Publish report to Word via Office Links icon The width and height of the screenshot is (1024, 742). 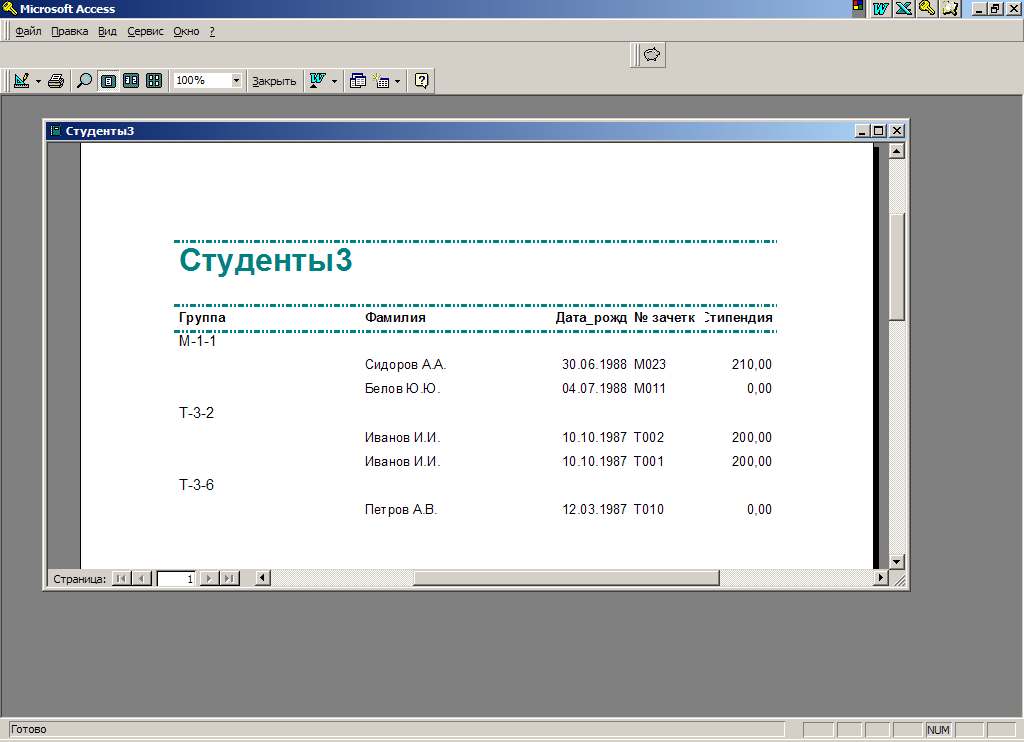coord(317,81)
